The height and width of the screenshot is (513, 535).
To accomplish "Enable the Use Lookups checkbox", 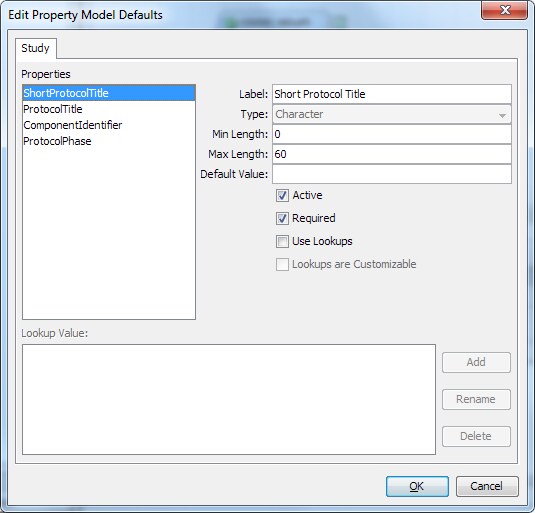I will (x=282, y=241).
